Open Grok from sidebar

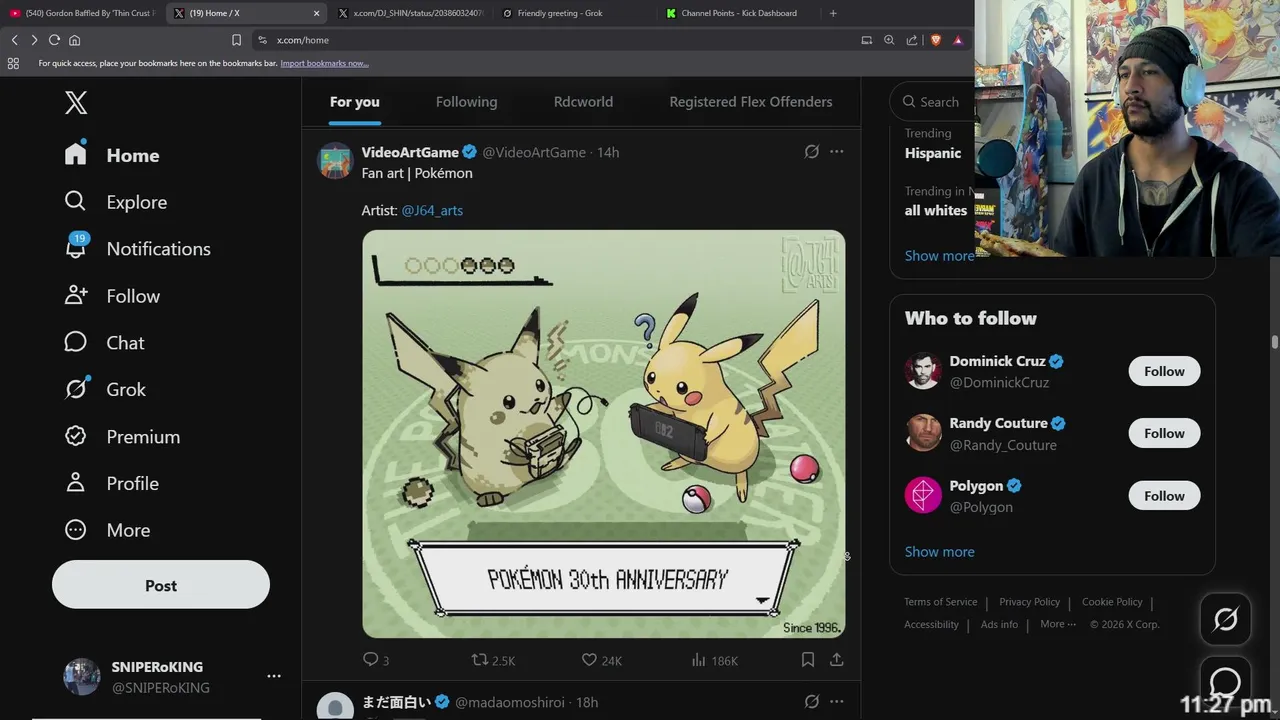[105, 390]
